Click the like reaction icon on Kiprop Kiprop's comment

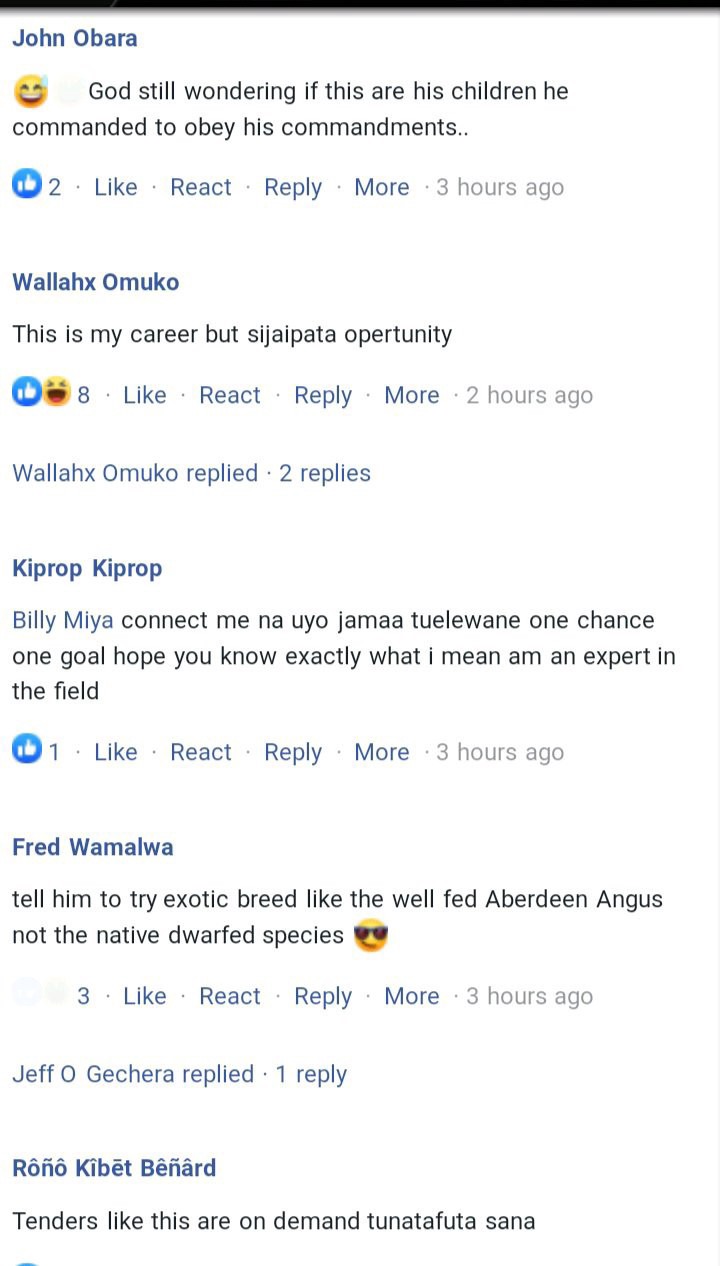[x=26, y=750]
